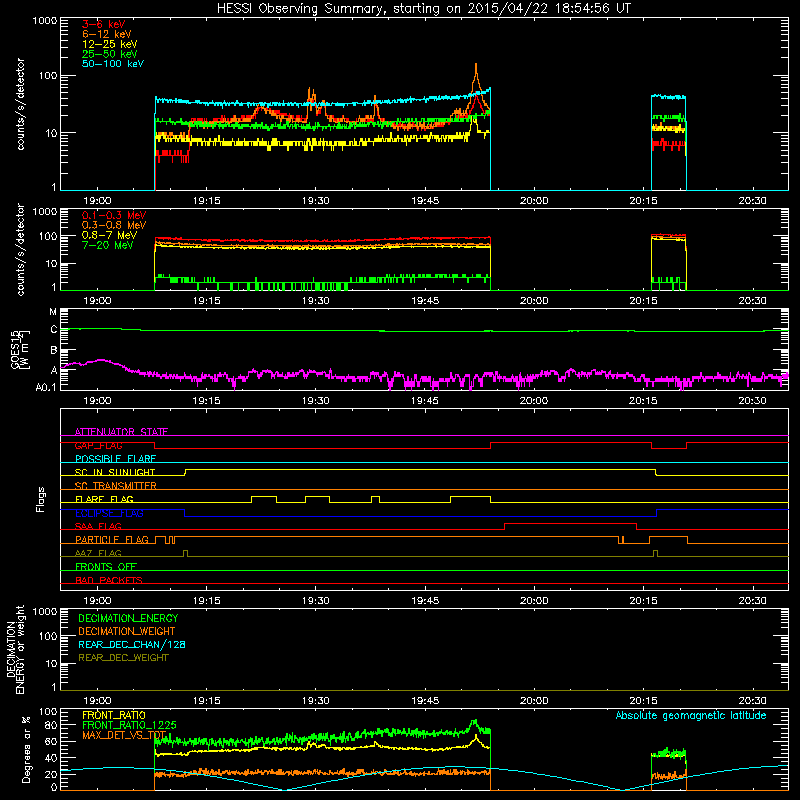Select the 0.1-0.3 MeV legend label

tap(114, 215)
